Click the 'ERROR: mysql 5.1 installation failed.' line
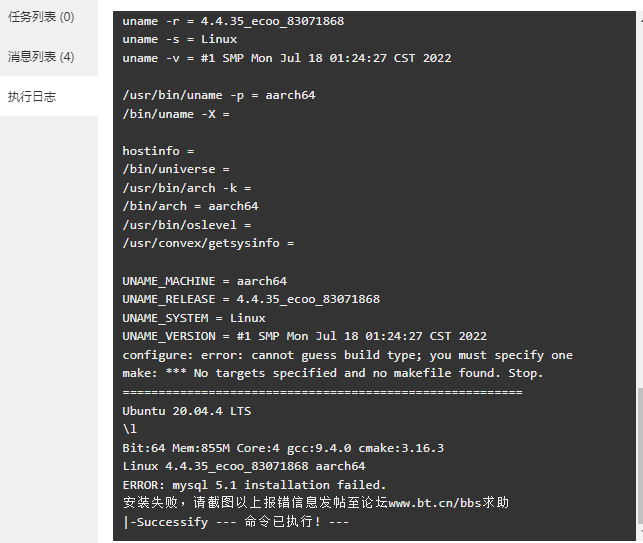643x543 pixels. click(x=254, y=485)
